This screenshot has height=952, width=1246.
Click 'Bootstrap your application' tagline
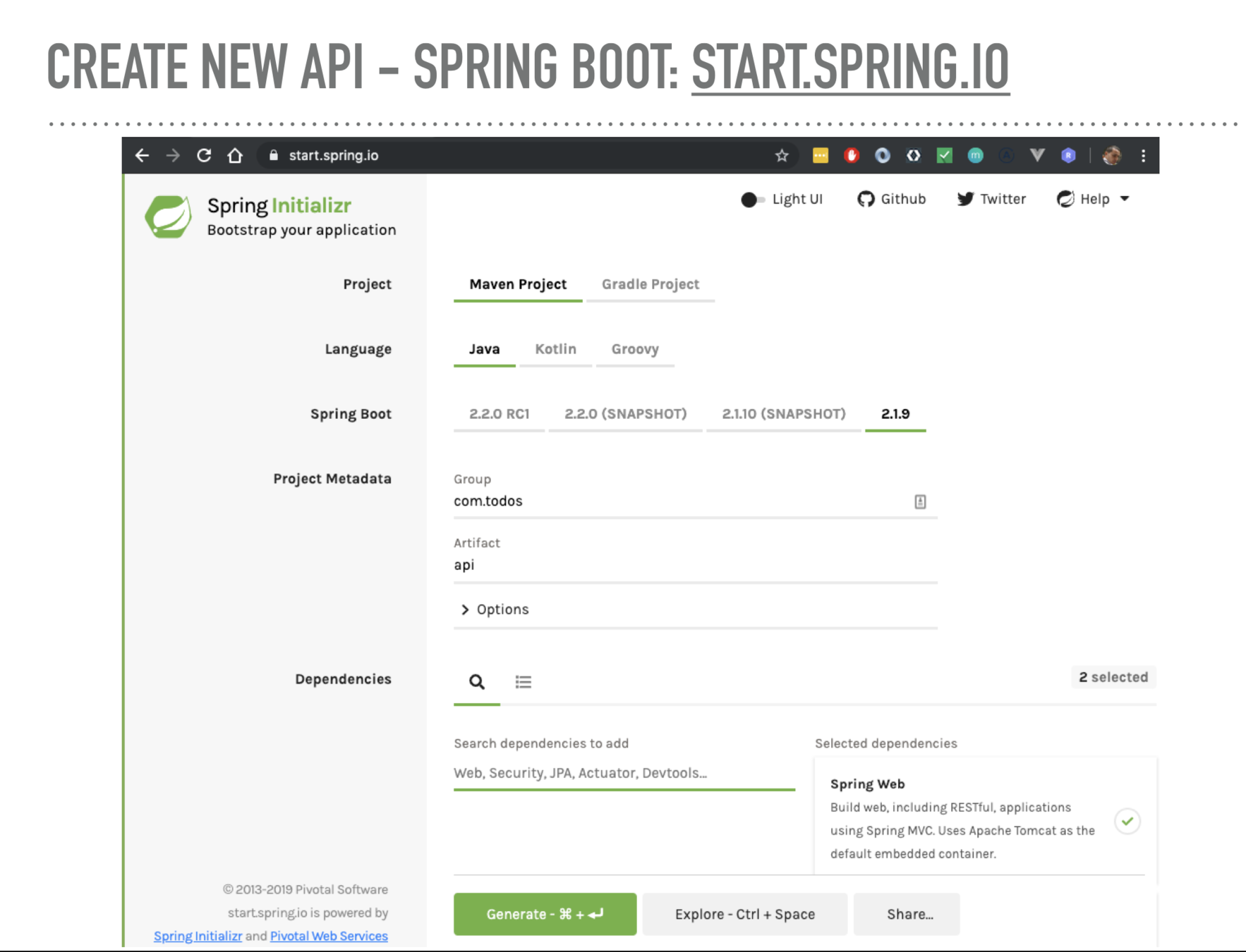tap(301, 230)
